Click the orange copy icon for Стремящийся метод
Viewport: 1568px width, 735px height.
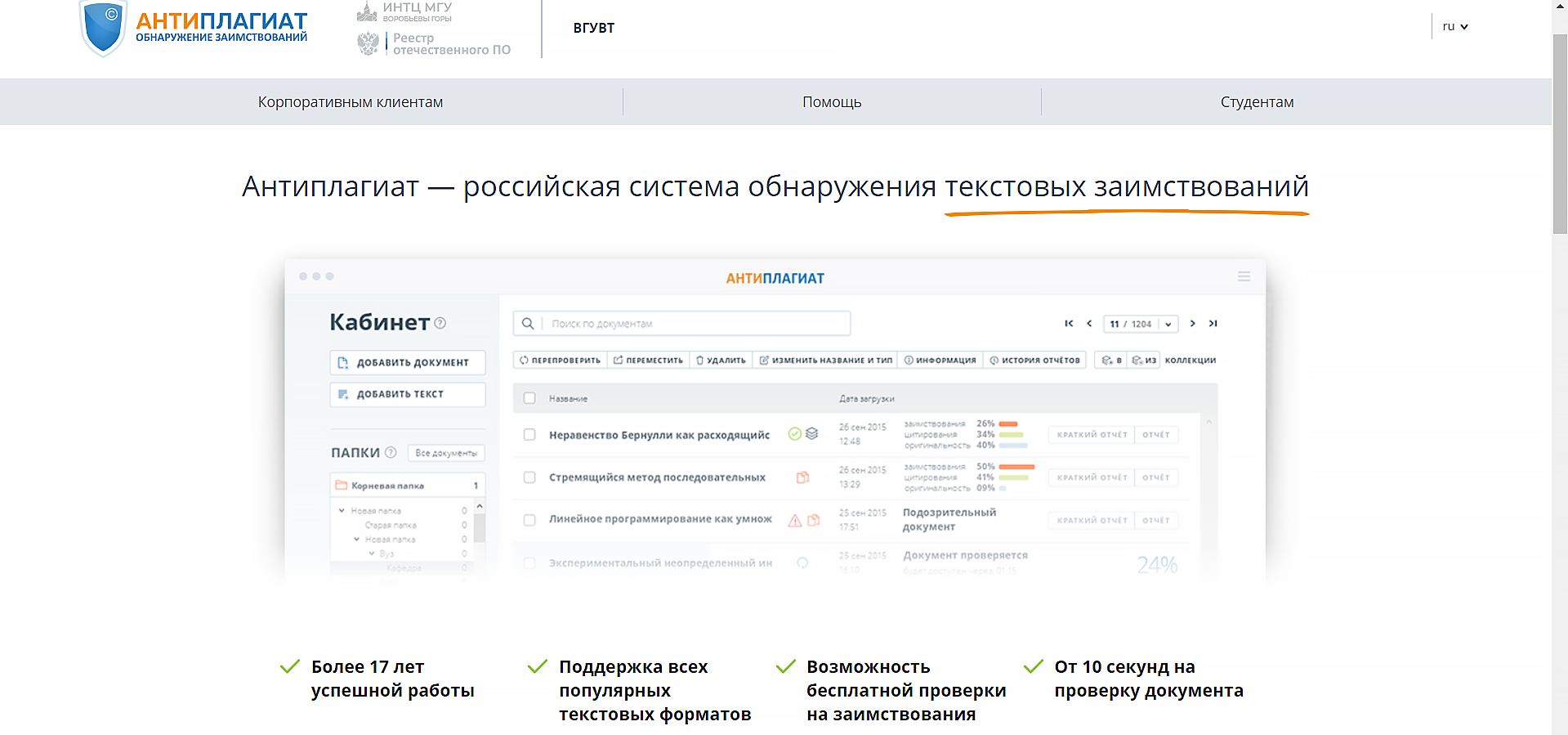[803, 477]
